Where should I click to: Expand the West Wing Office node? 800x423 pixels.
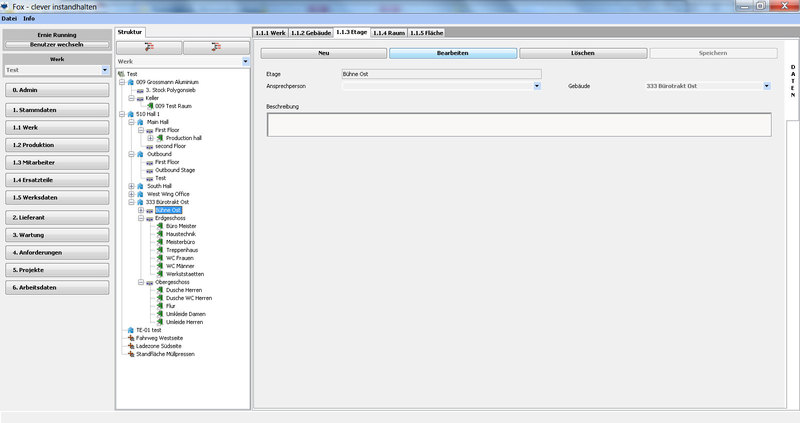[x=131, y=194]
